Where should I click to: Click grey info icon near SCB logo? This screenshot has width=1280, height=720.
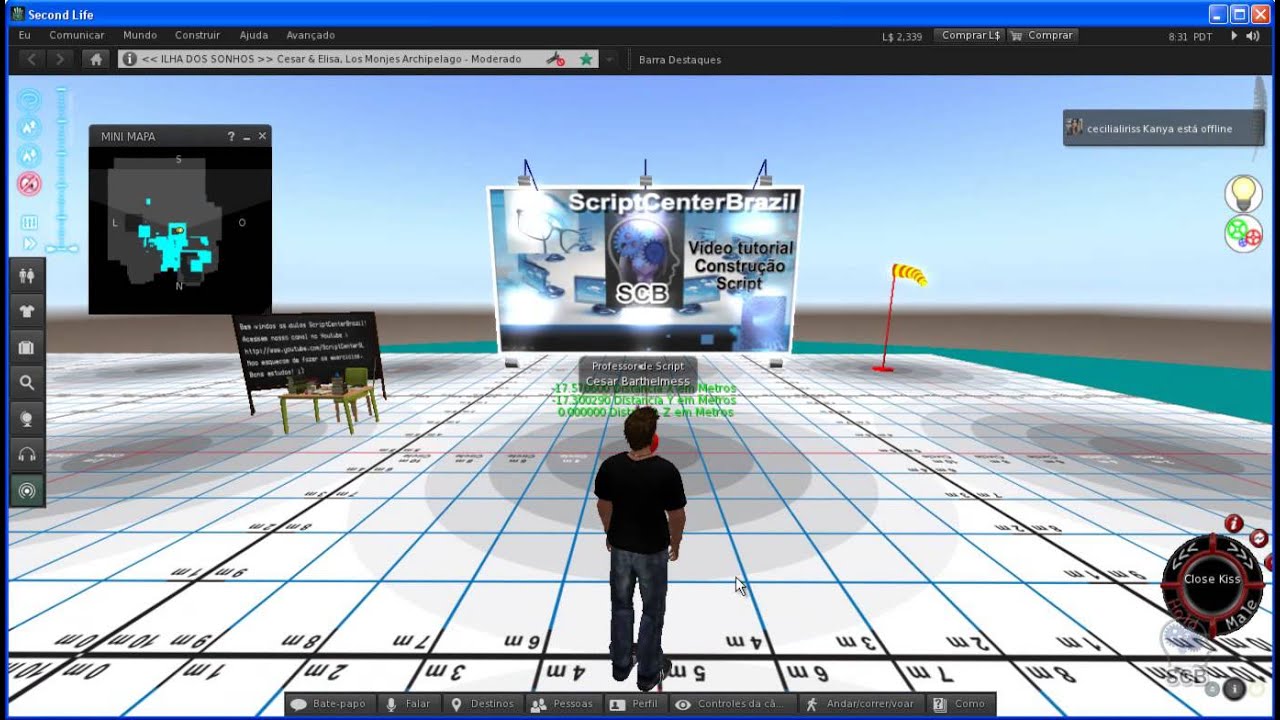coord(1234,689)
